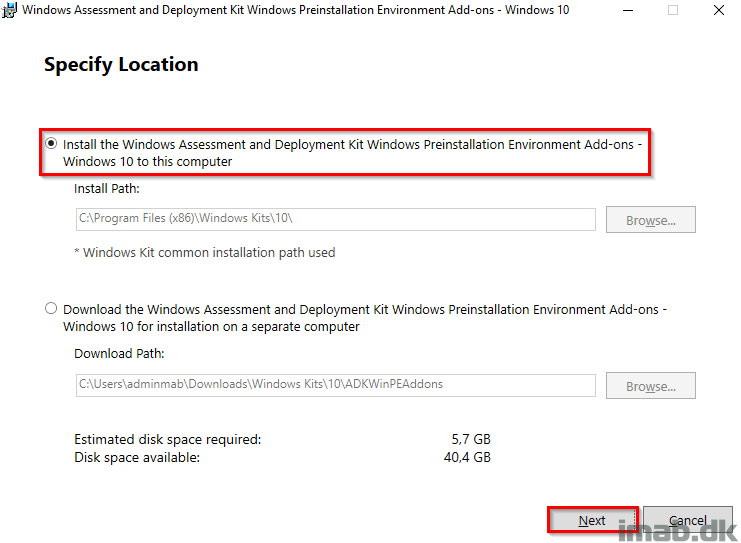Click Browse button beside Download Path

point(651,386)
